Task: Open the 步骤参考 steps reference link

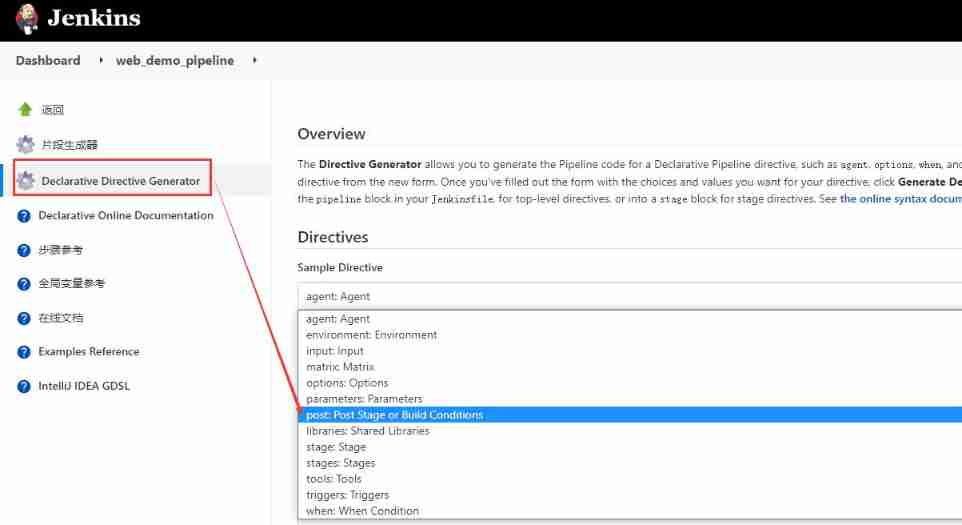Action: pyautogui.click(x=60, y=250)
